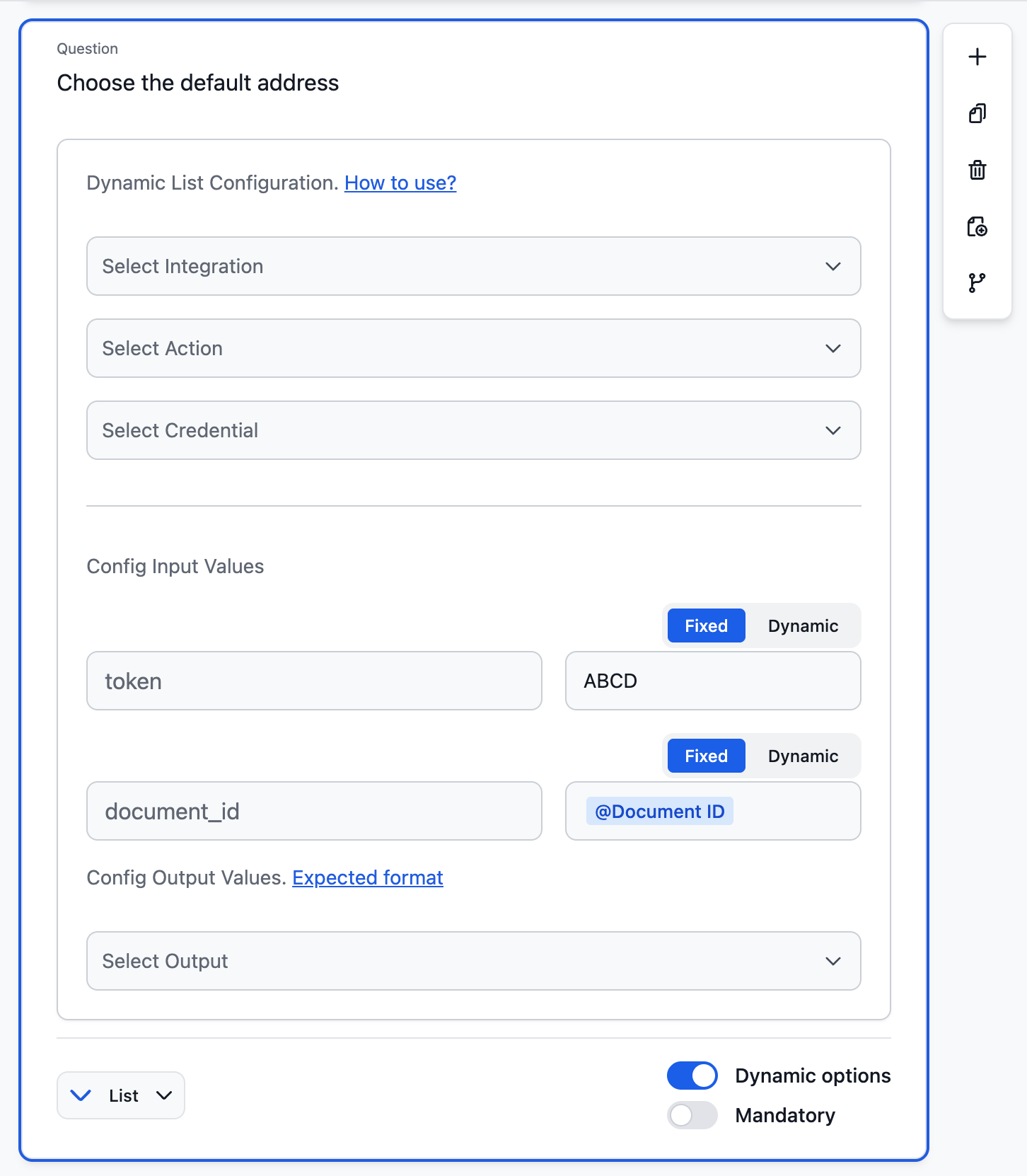This screenshot has width=1027, height=1176.
Task: Collapse the question using the blue chevron
Action: pos(80,1095)
